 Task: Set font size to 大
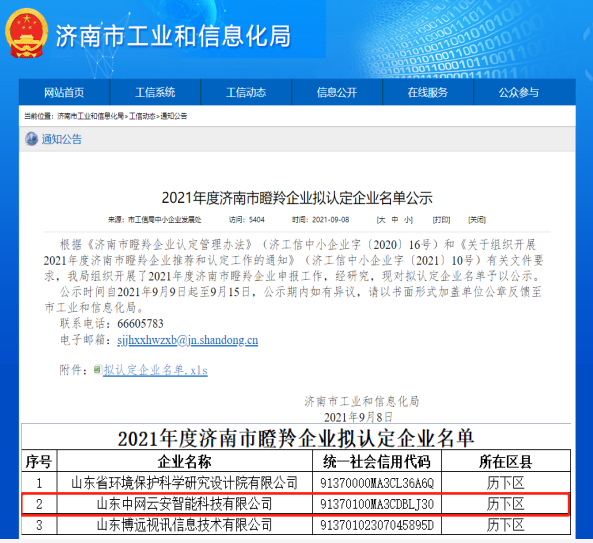pyautogui.click(x=382, y=220)
